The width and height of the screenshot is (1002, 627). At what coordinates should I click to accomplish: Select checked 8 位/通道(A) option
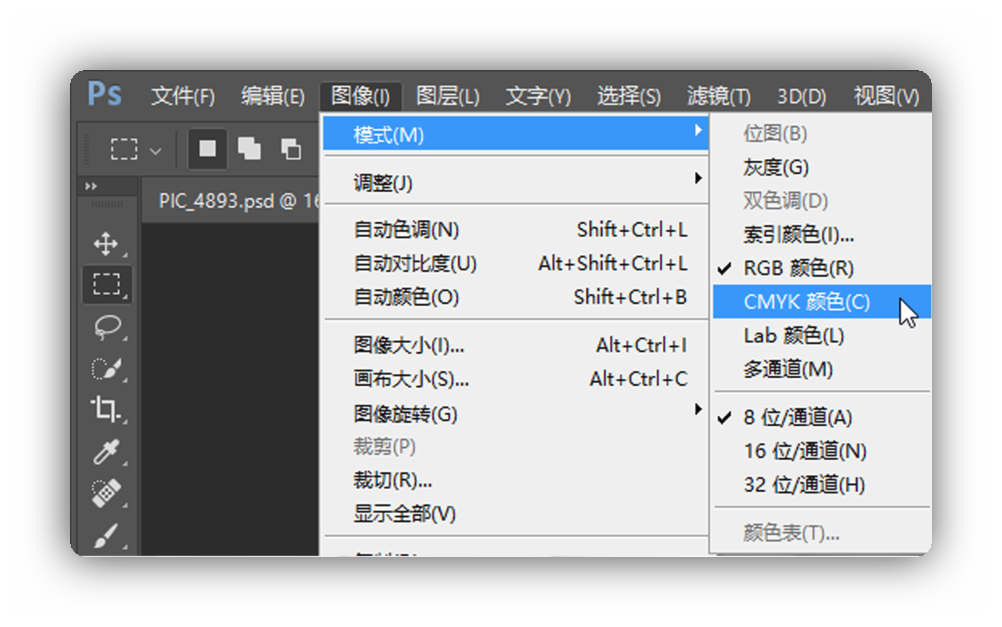pyautogui.click(x=821, y=417)
